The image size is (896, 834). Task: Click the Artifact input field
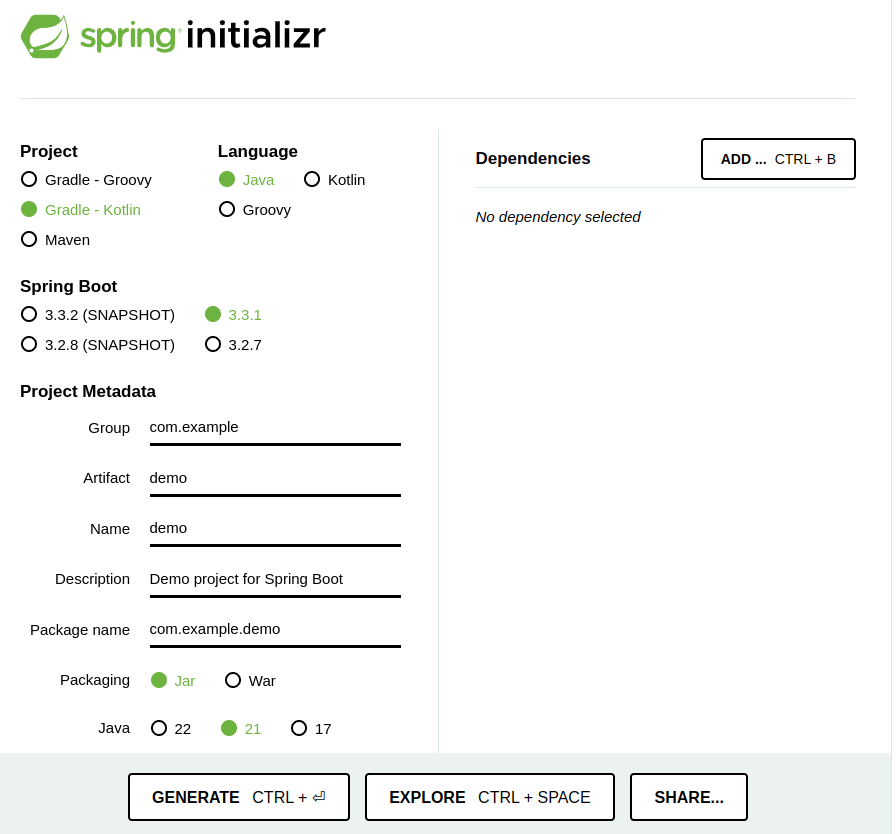(274, 477)
